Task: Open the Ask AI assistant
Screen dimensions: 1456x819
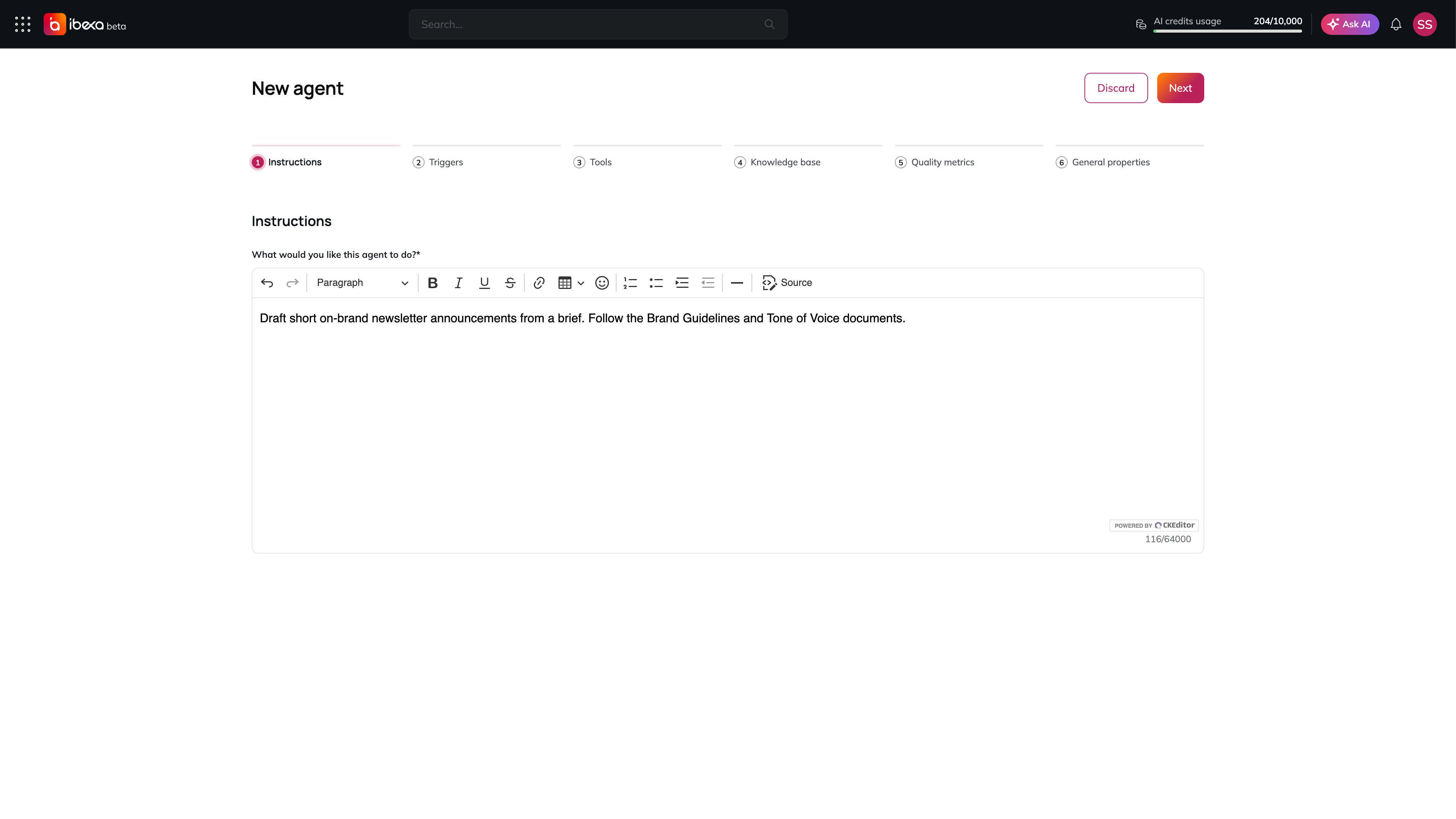Action: click(x=1350, y=24)
